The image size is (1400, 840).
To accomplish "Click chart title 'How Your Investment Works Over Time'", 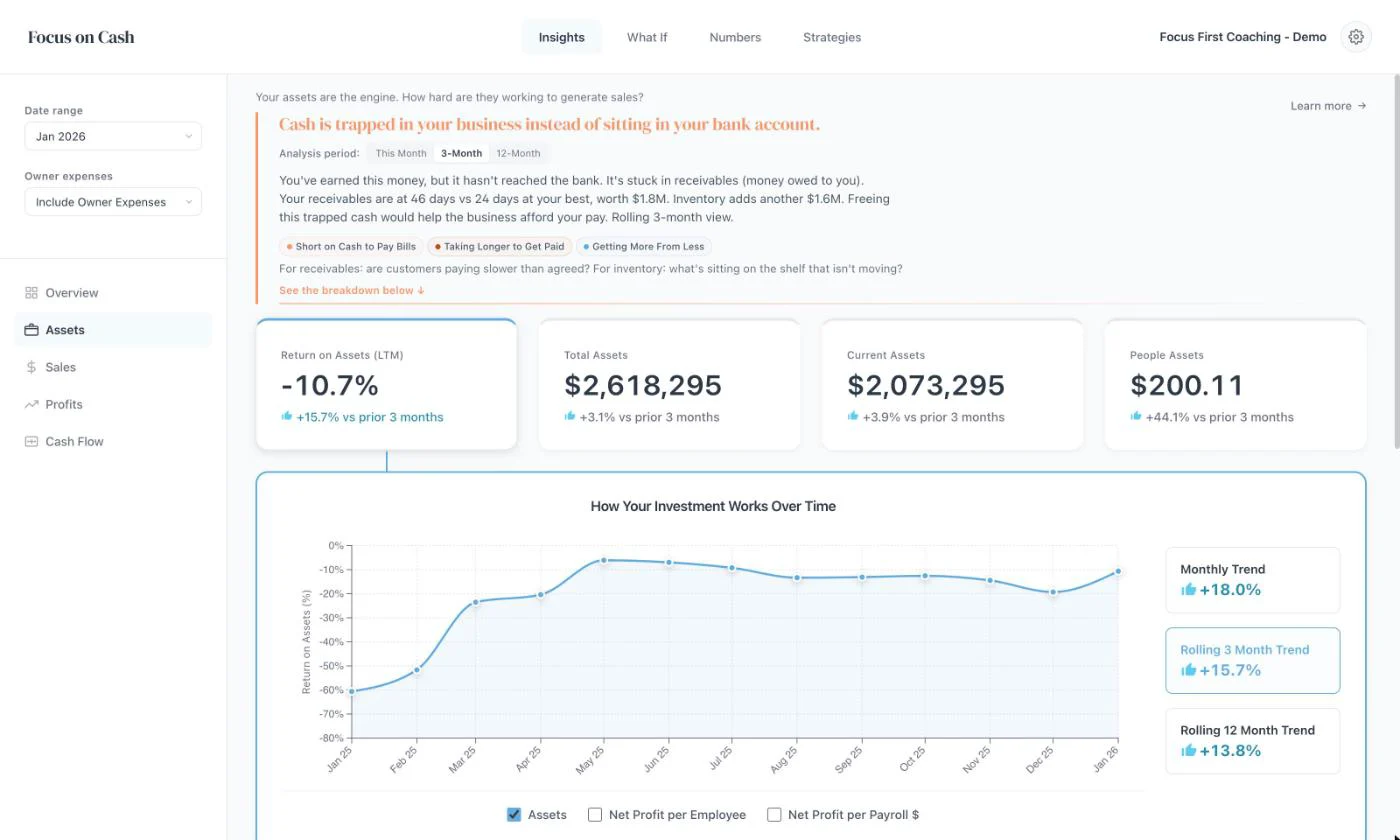I will (x=713, y=506).
